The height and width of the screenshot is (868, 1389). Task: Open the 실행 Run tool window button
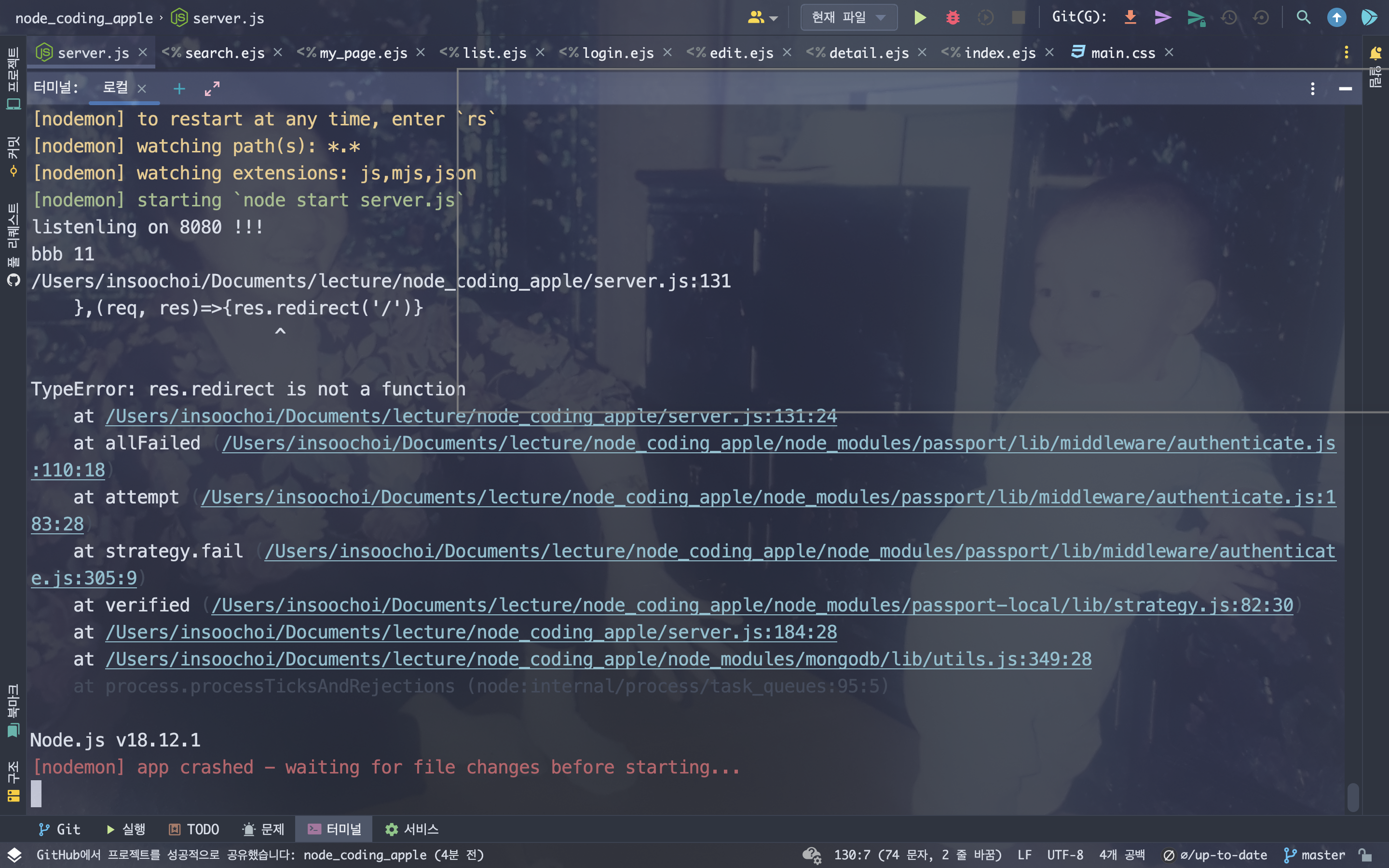point(126,829)
